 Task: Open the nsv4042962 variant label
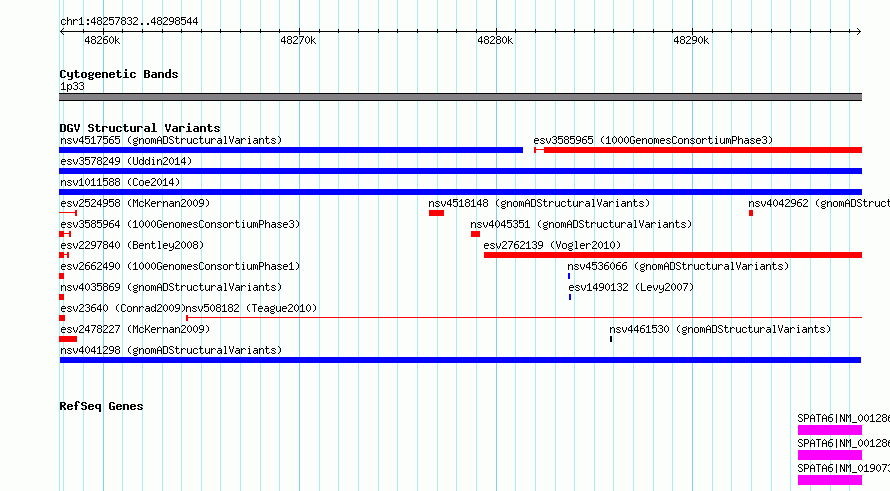tap(818, 203)
